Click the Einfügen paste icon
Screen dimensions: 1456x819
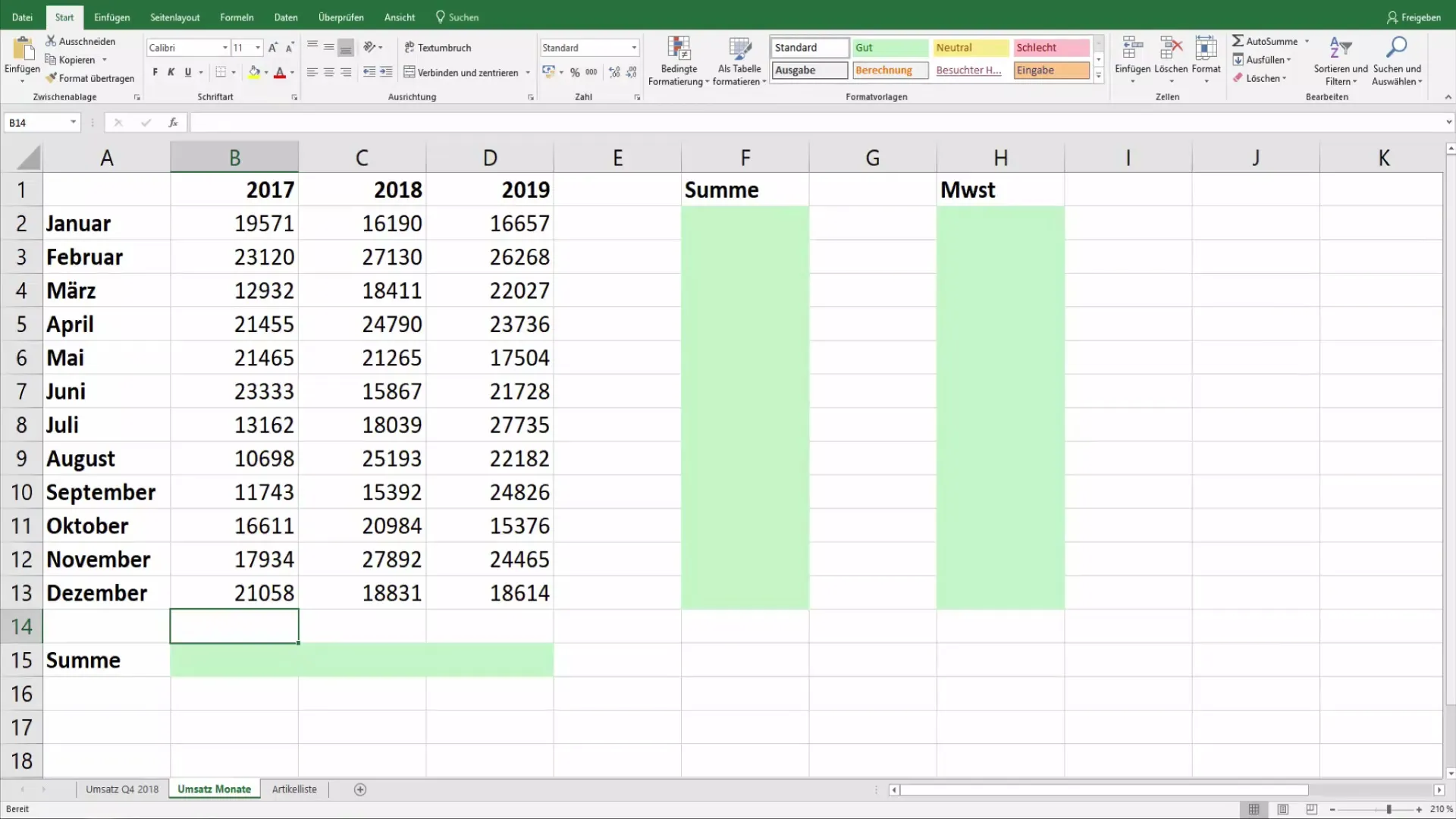pyautogui.click(x=23, y=49)
